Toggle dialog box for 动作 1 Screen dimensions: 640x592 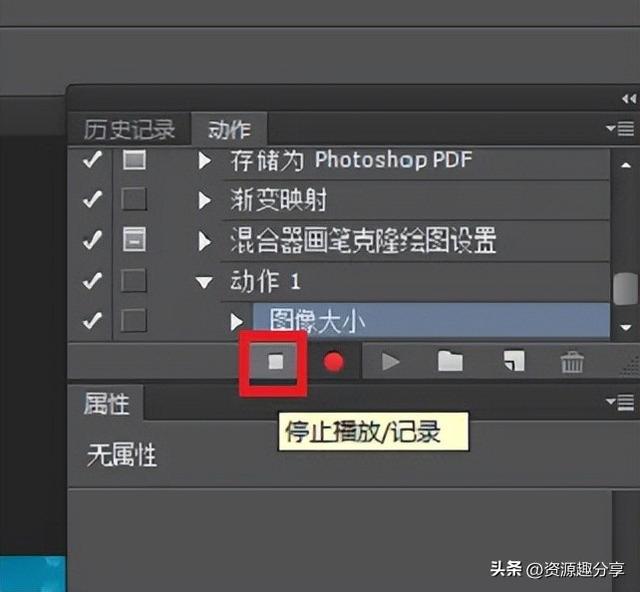click(134, 280)
